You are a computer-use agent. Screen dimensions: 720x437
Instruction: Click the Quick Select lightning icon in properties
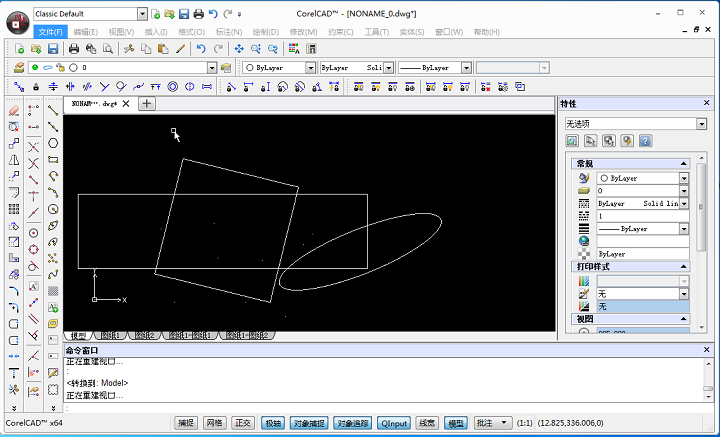(627, 140)
